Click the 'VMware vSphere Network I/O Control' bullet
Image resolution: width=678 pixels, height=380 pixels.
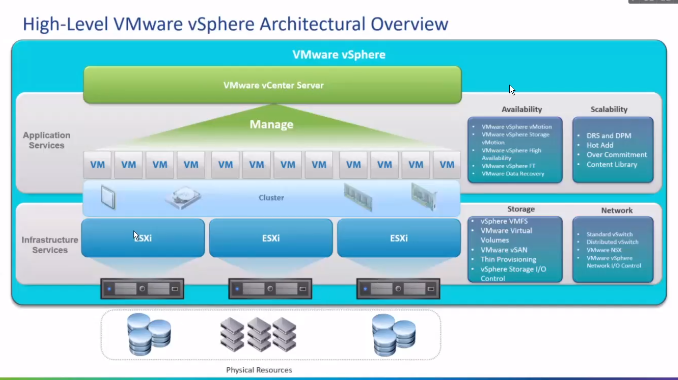(614, 262)
